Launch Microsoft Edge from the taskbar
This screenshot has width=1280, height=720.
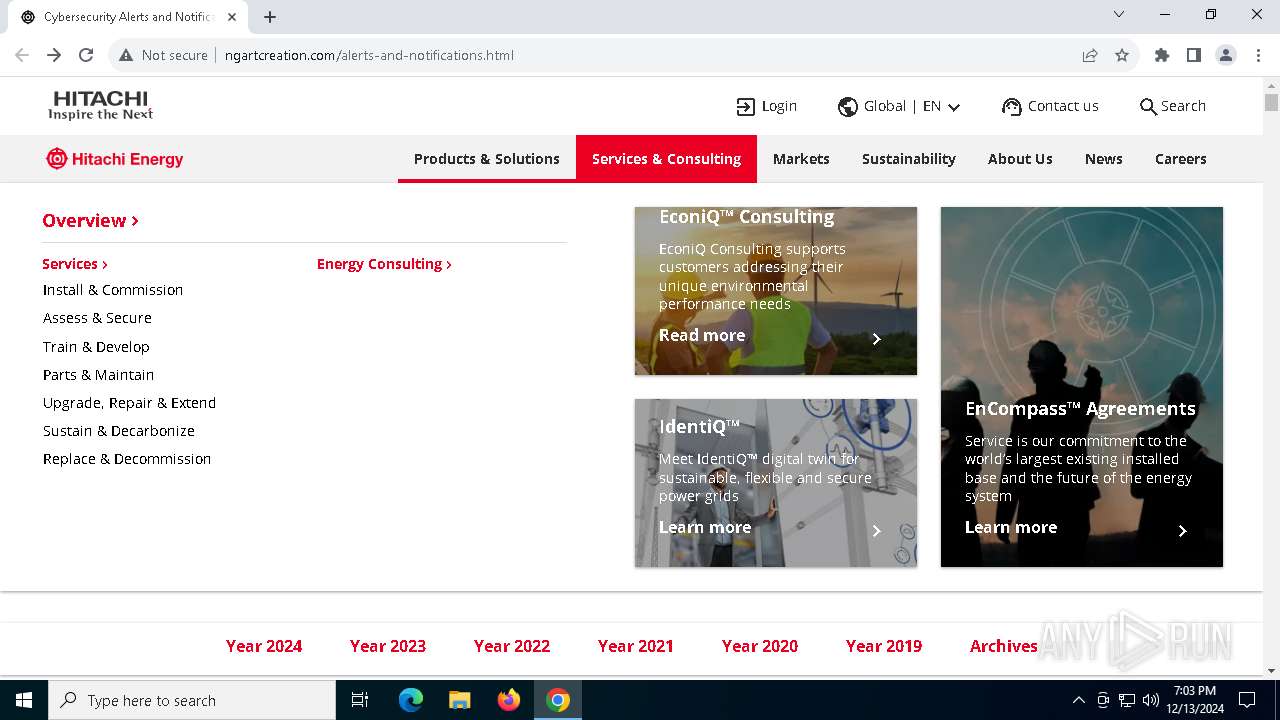[411, 700]
